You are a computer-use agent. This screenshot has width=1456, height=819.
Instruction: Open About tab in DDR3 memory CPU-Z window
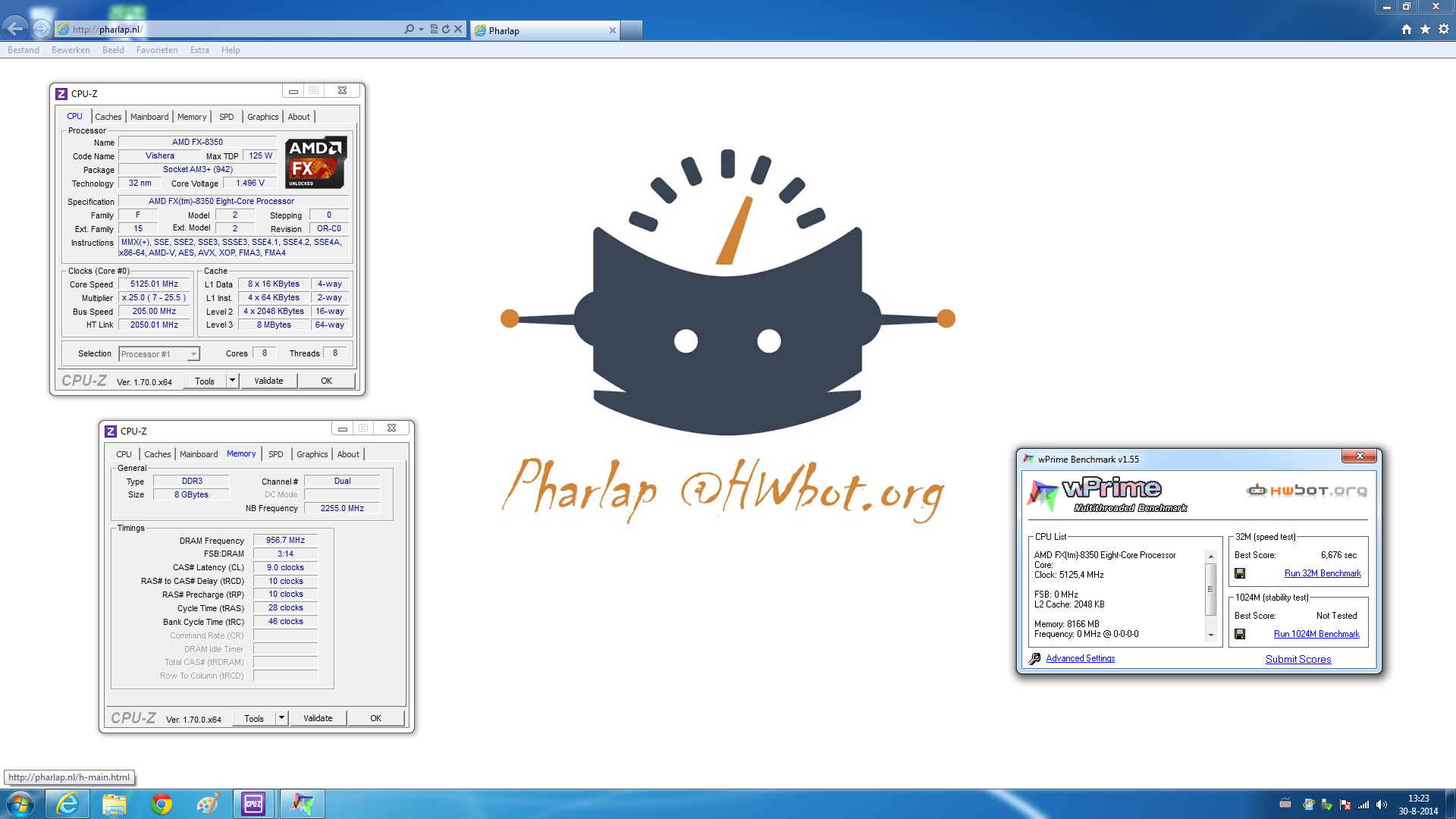coord(348,454)
